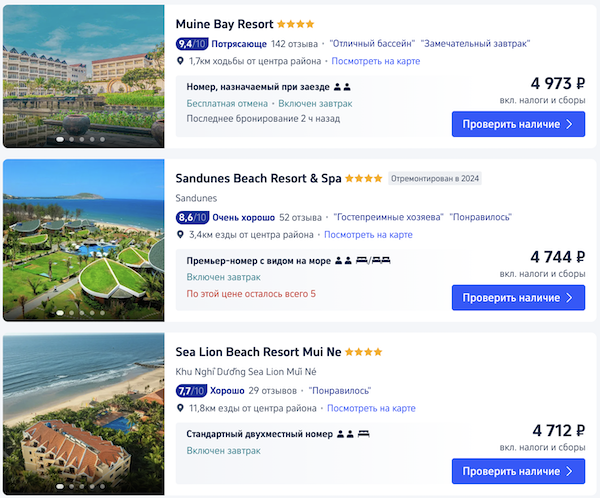Click the location pin icon for Muine Bay

pos(180,61)
